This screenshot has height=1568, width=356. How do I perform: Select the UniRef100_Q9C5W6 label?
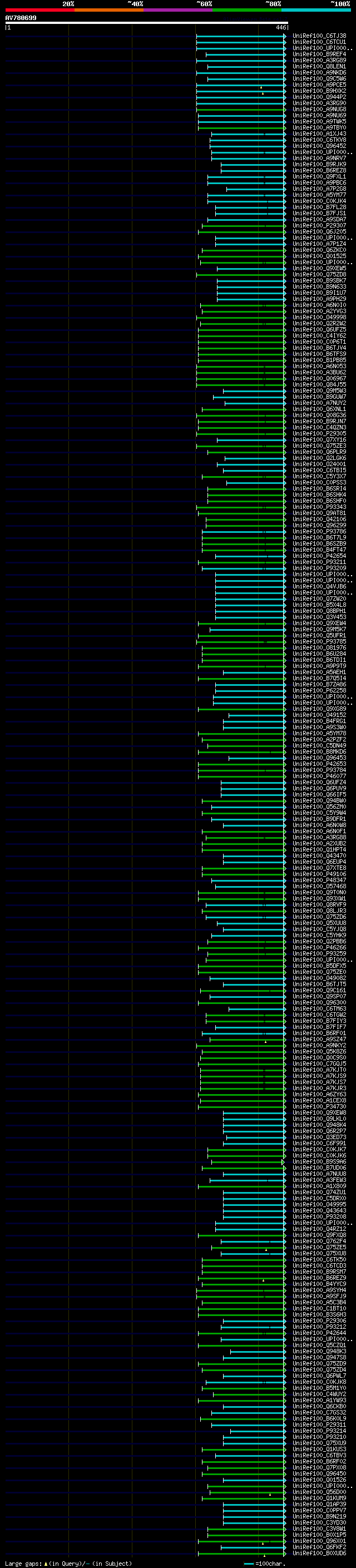click(x=319, y=78)
